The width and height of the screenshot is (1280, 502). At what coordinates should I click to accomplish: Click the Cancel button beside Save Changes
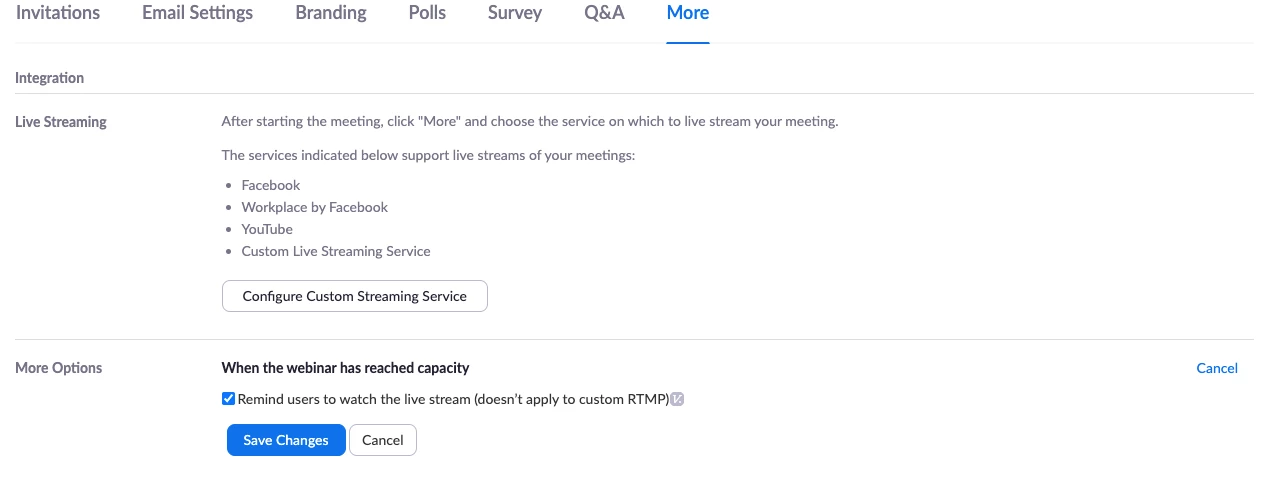coord(382,440)
